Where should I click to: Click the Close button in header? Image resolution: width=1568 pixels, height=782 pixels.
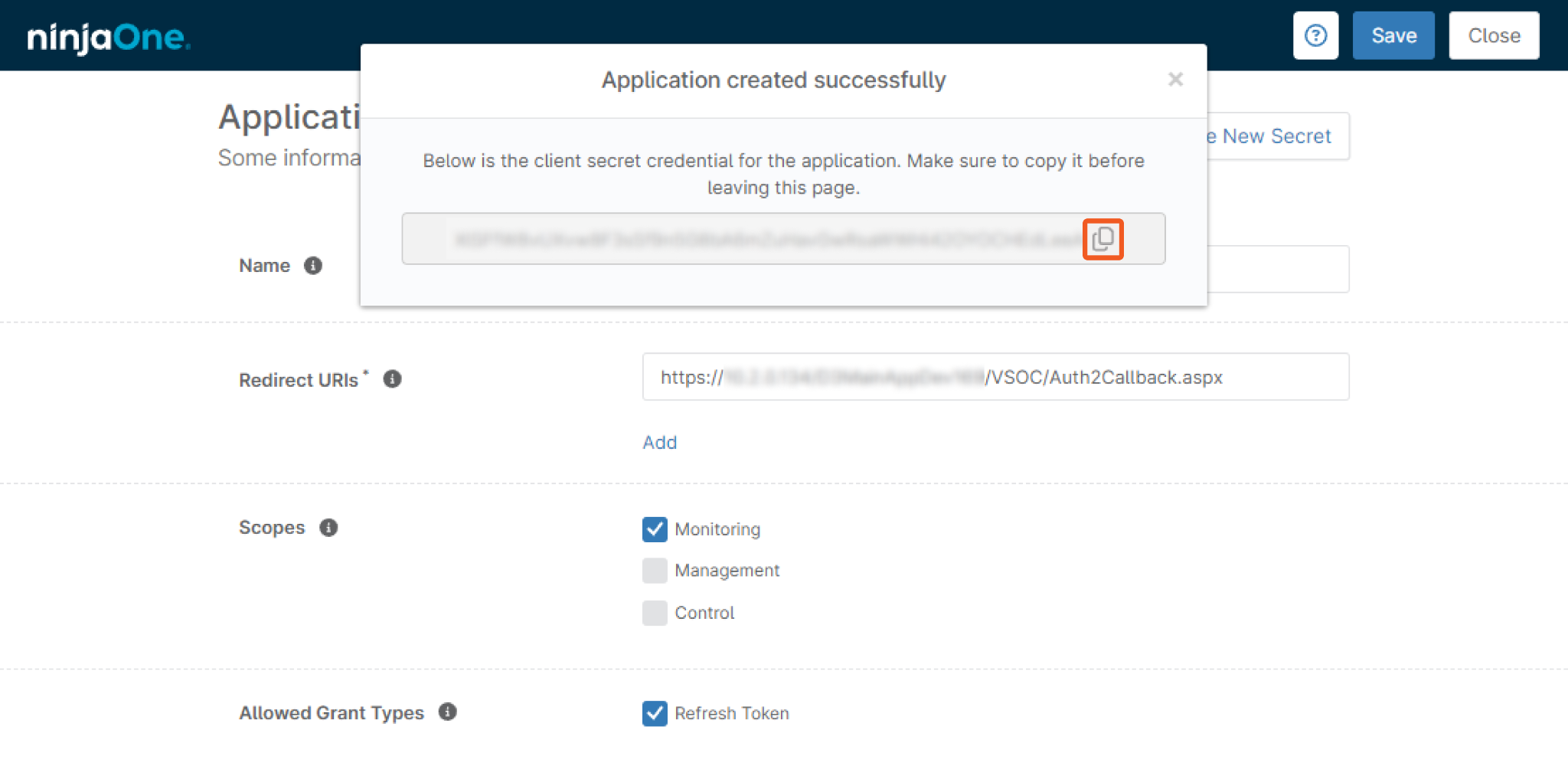[1493, 35]
